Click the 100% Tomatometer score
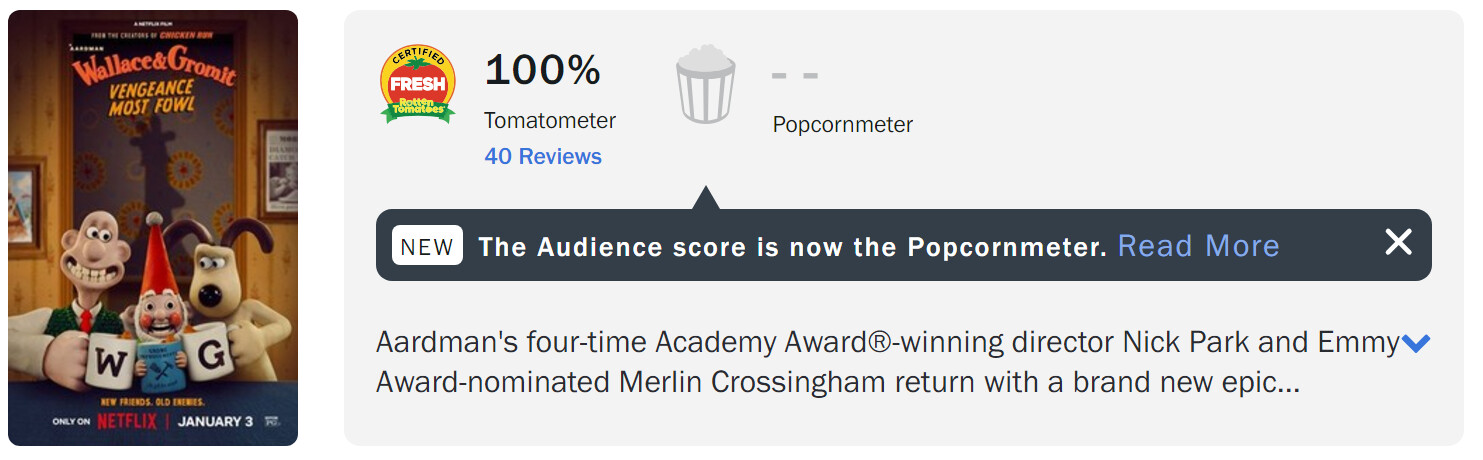This screenshot has height=460, width=1483. tap(542, 70)
